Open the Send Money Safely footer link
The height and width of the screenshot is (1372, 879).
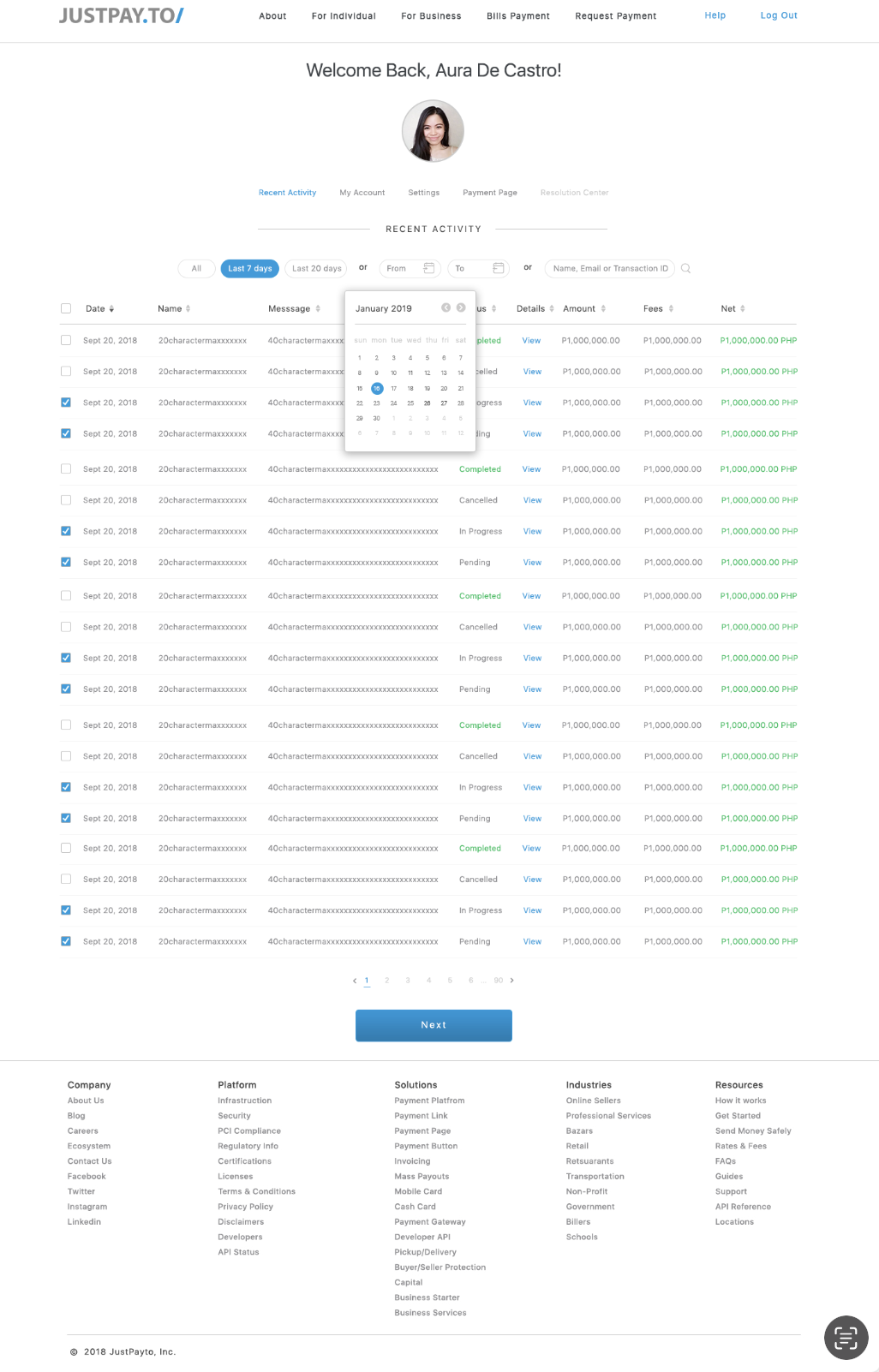pyautogui.click(x=754, y=1131)
